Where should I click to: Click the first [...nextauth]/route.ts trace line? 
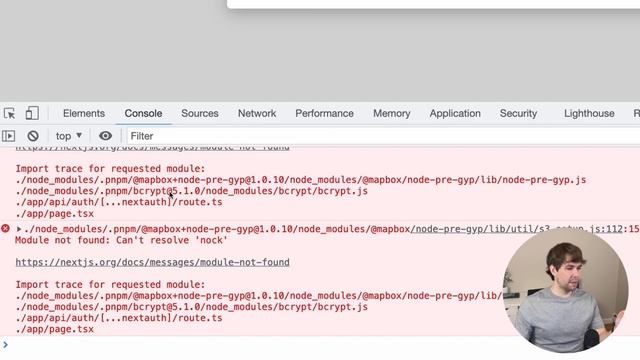click(119, 202)
